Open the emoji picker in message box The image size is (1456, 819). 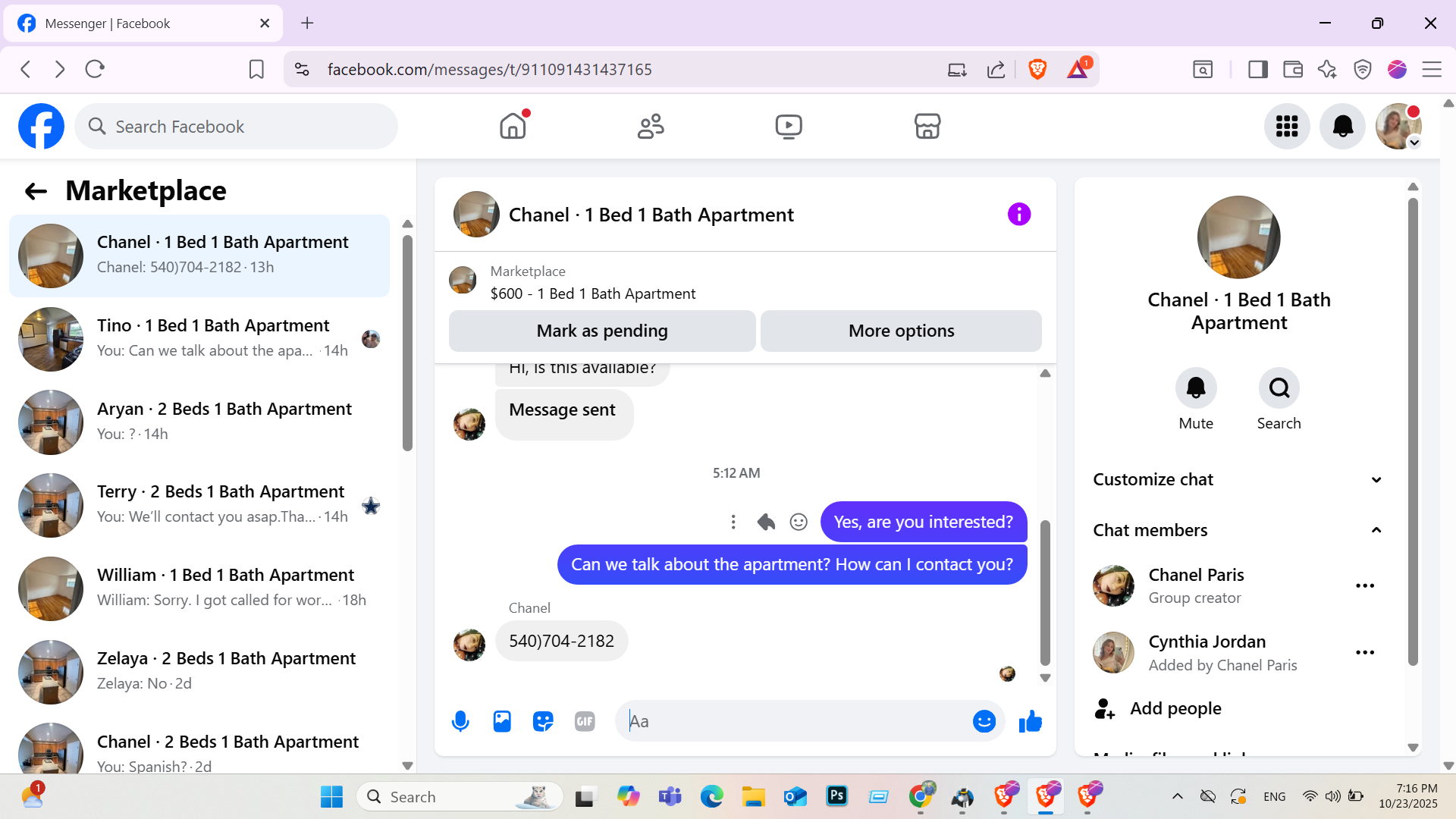[x=984, y=721]
